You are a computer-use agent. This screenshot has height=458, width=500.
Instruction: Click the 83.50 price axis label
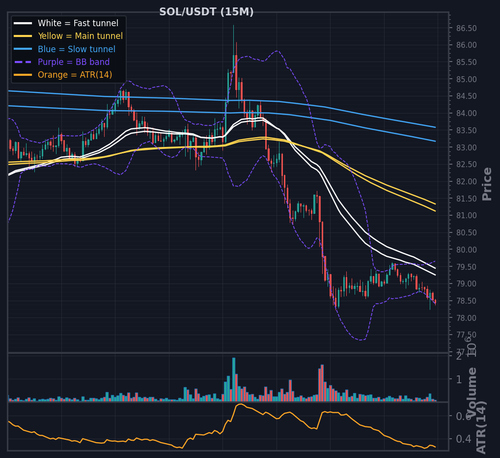466,130
